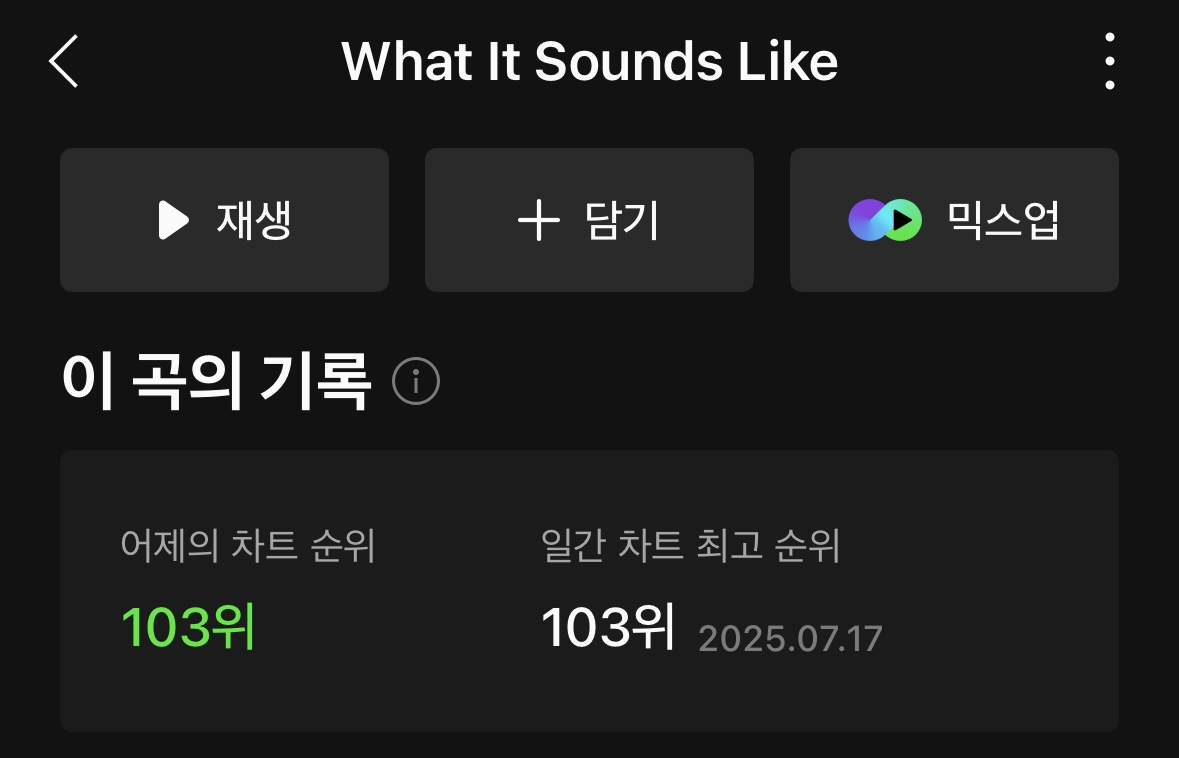Open the three-dot more options menu
1179x758 pixels.
1110,61
